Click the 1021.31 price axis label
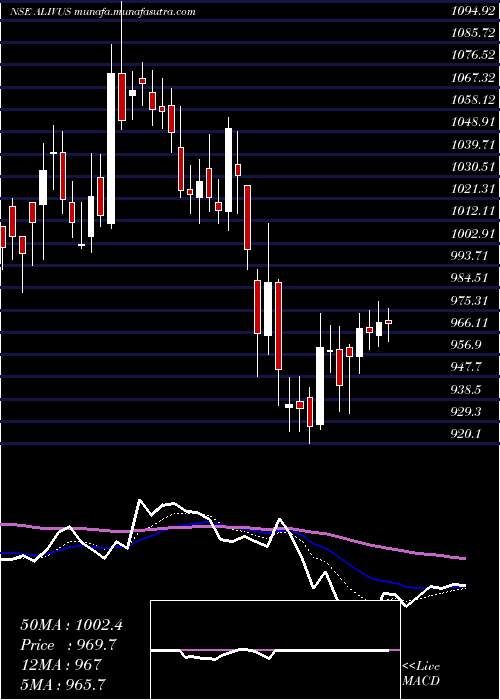Viewport: 500px width, 700px height. 473,189
